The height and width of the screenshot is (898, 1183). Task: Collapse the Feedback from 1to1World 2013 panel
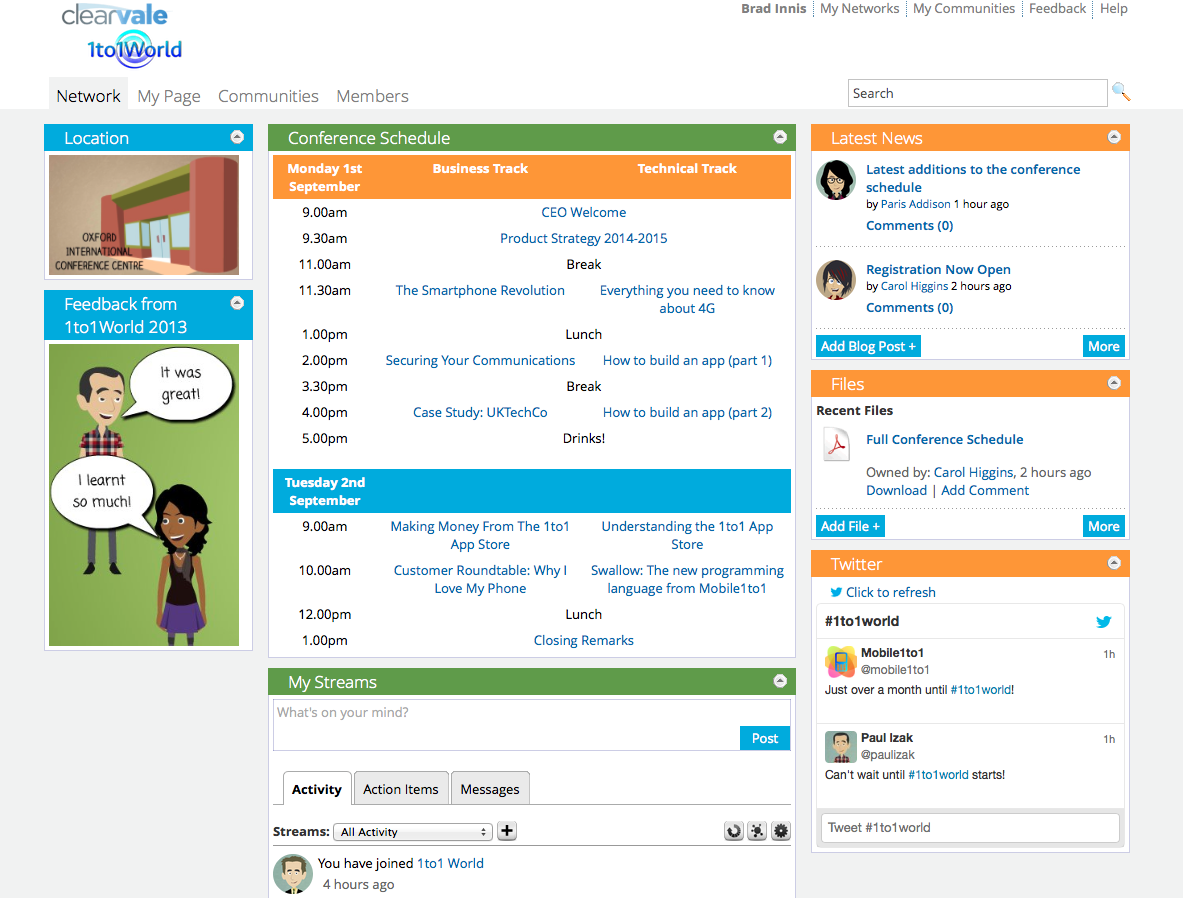coord(237,303)
